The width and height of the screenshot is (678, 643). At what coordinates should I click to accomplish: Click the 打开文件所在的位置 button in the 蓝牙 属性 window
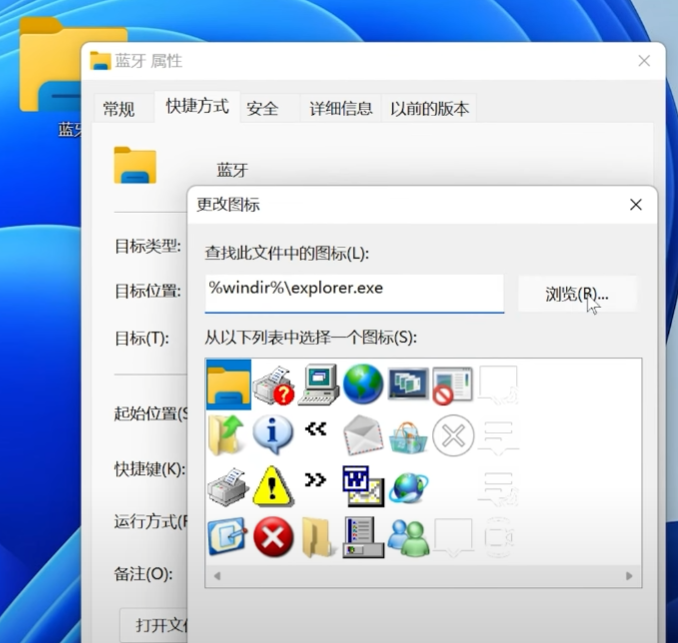tap(155, 625)
